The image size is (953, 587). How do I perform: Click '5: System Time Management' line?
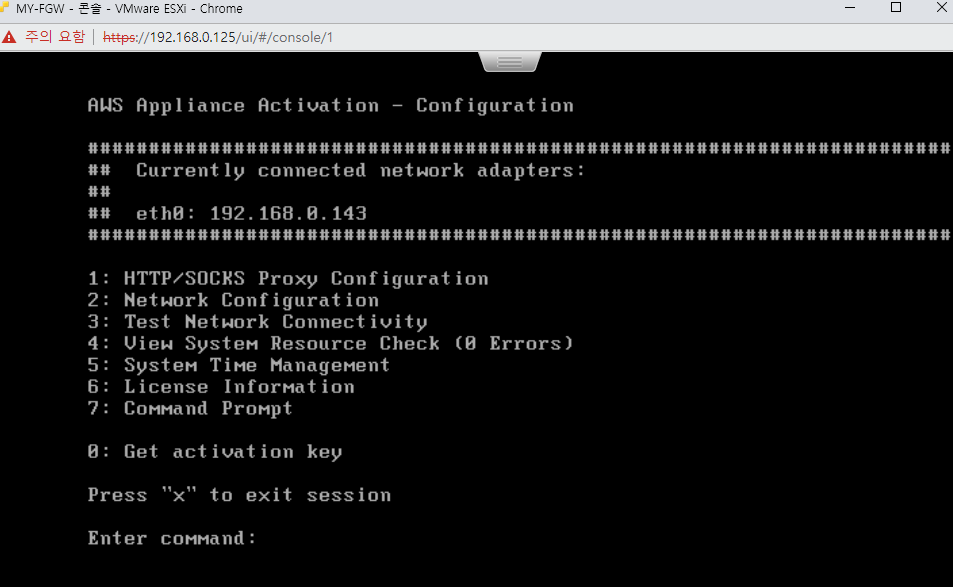click(239, 365)
